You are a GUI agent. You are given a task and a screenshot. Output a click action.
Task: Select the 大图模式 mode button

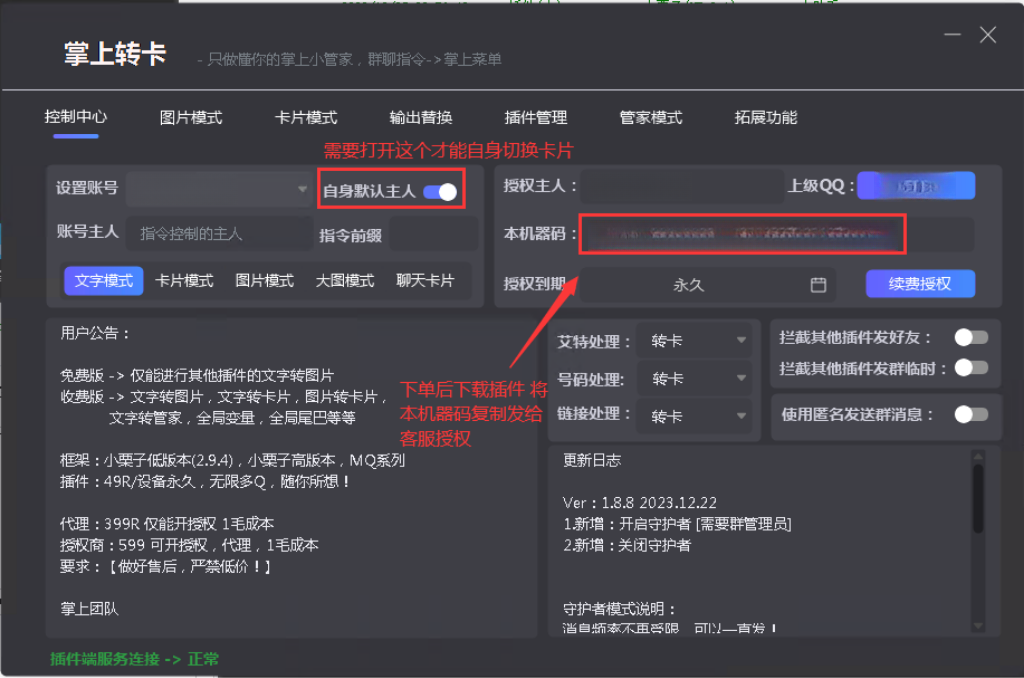345,281
